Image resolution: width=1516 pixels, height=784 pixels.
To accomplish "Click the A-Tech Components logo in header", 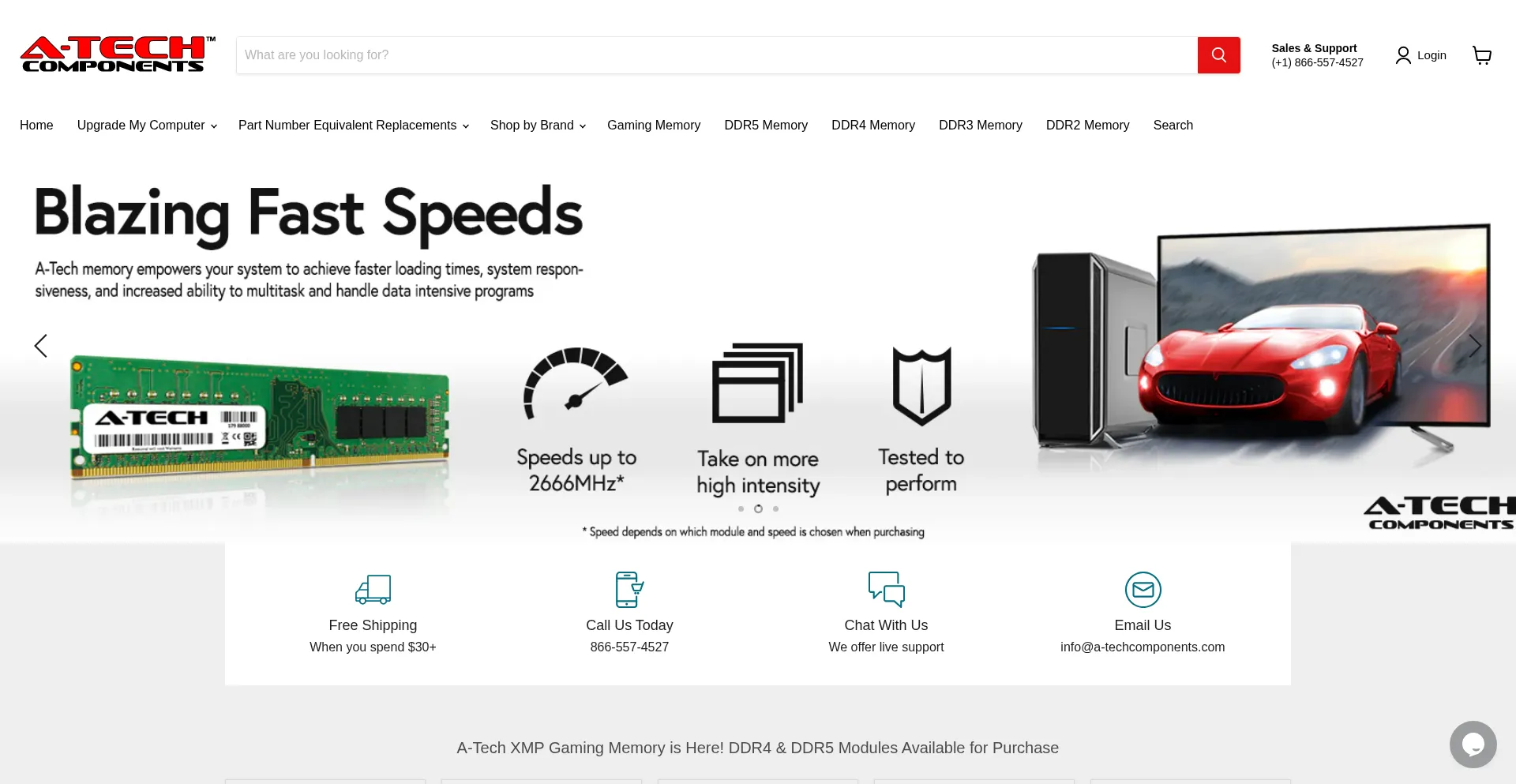I will coord(118,54).
